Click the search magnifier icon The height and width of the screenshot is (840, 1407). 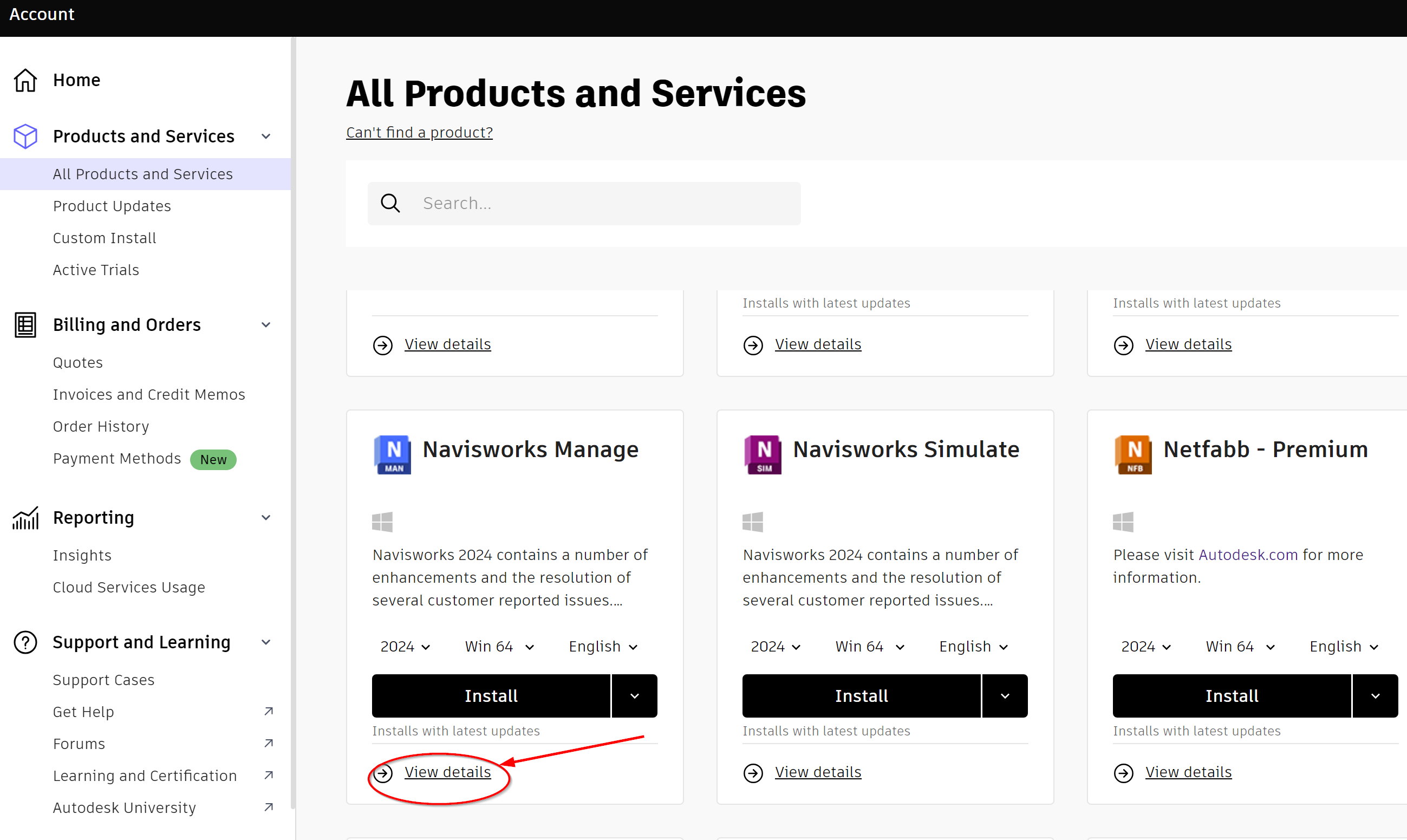390,203
